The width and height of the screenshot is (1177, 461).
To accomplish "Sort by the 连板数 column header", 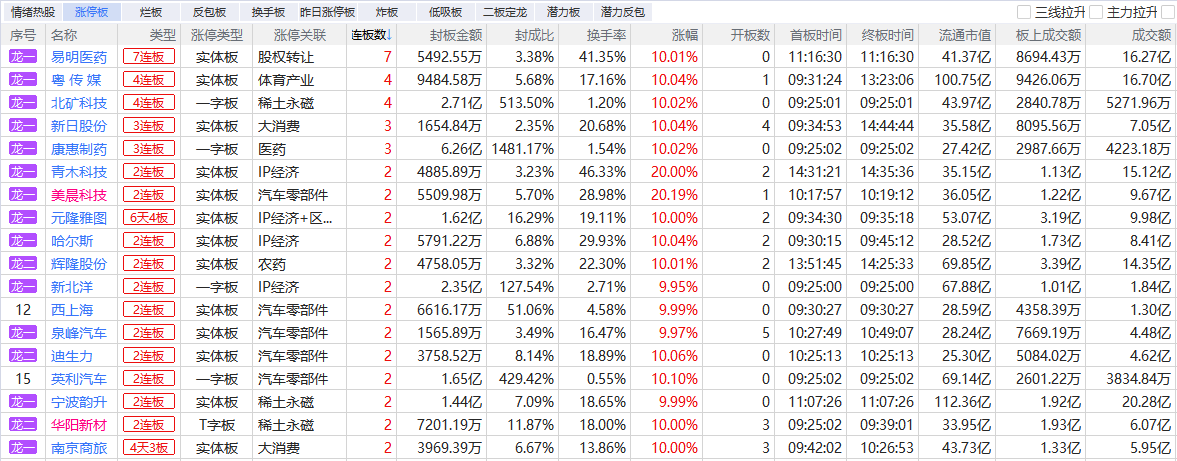I will [372, 35].
